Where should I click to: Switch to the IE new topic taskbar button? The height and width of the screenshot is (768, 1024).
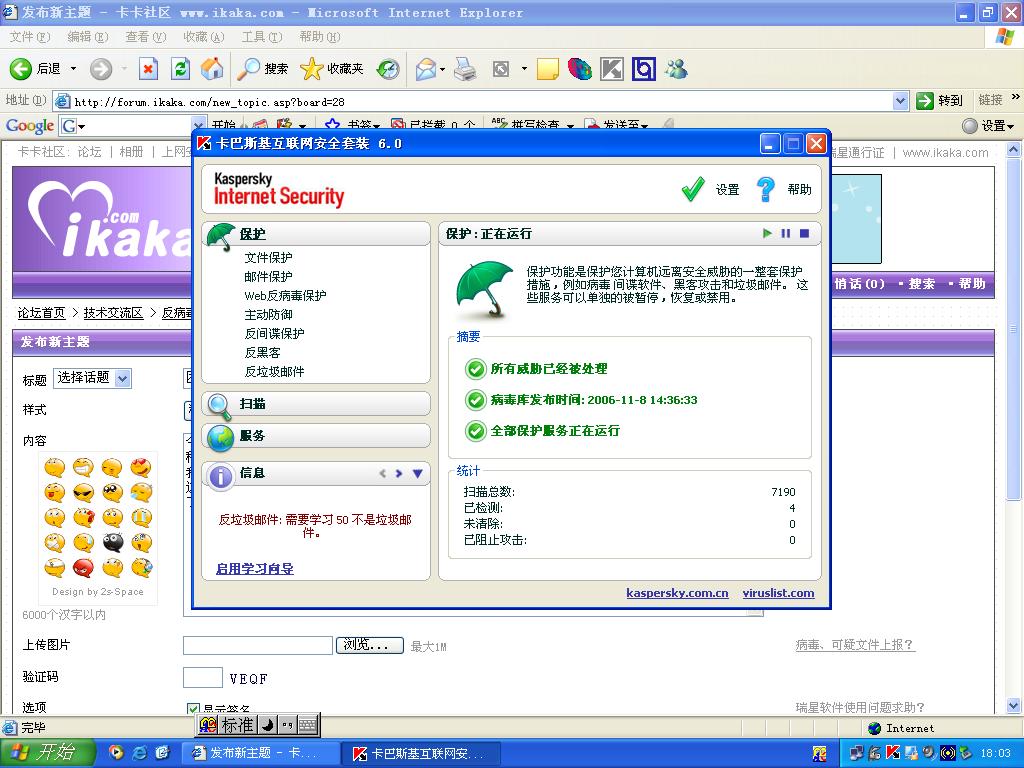[x=260, y=754]
